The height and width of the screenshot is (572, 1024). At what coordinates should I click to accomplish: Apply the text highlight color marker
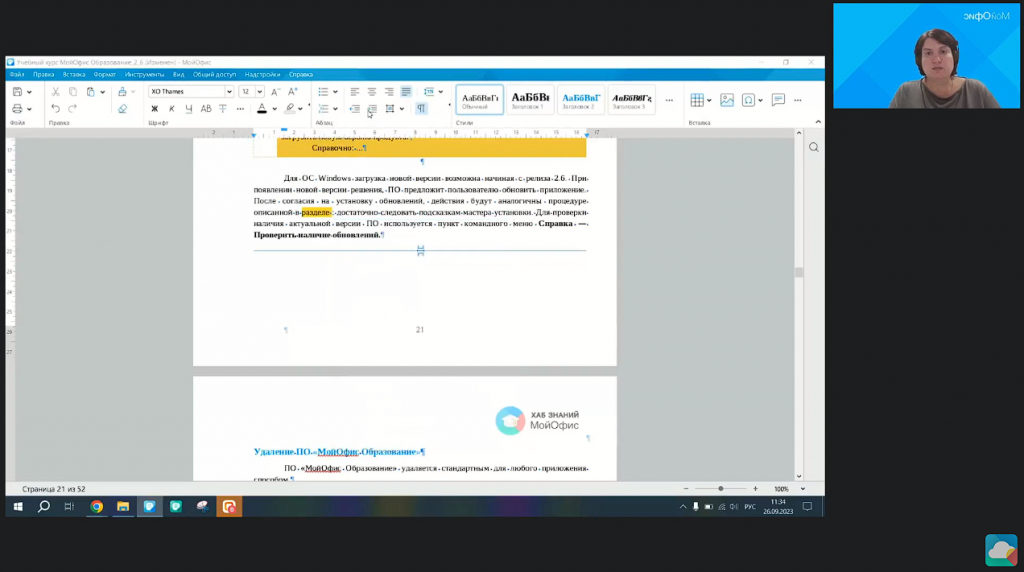click(290, 109)
